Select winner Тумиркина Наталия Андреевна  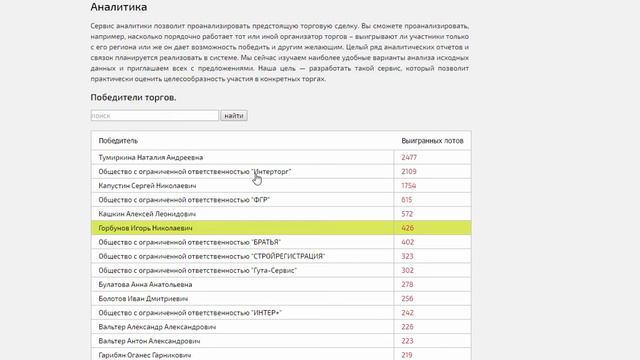tap(151, 157)
